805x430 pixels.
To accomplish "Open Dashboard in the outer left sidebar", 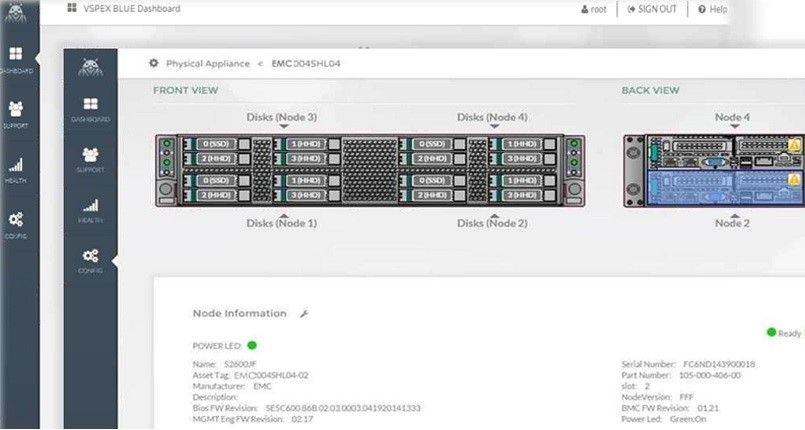I will (16, 60).
